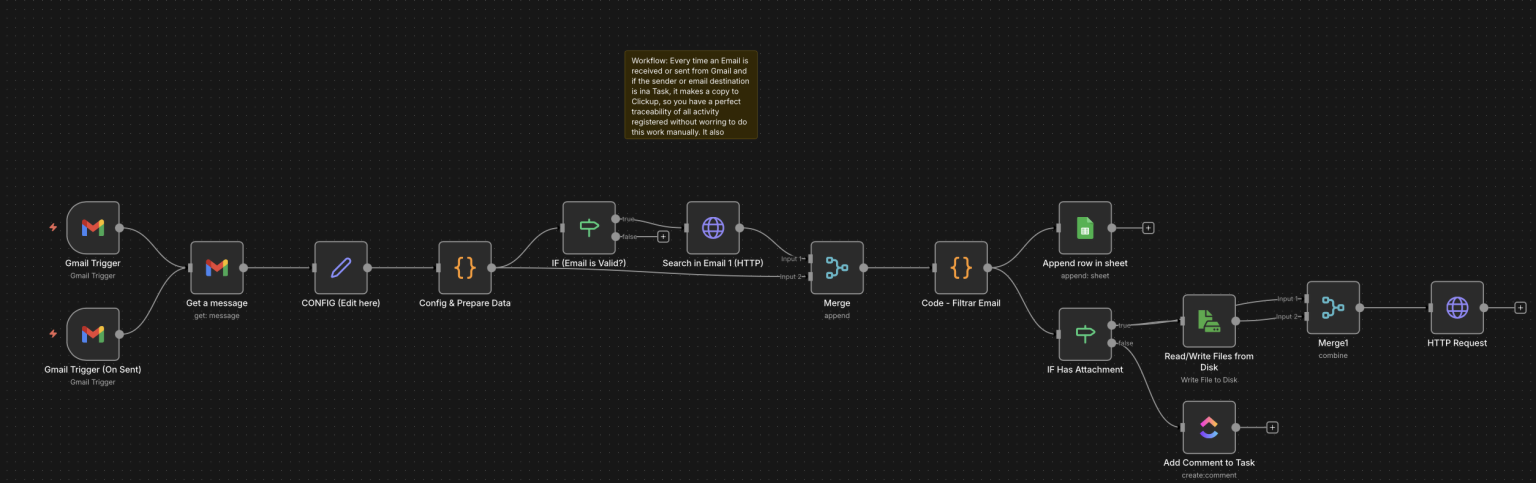Click the 'Add Comment to Task' label
The image size is (1536, 483).
pos(1209,463)
